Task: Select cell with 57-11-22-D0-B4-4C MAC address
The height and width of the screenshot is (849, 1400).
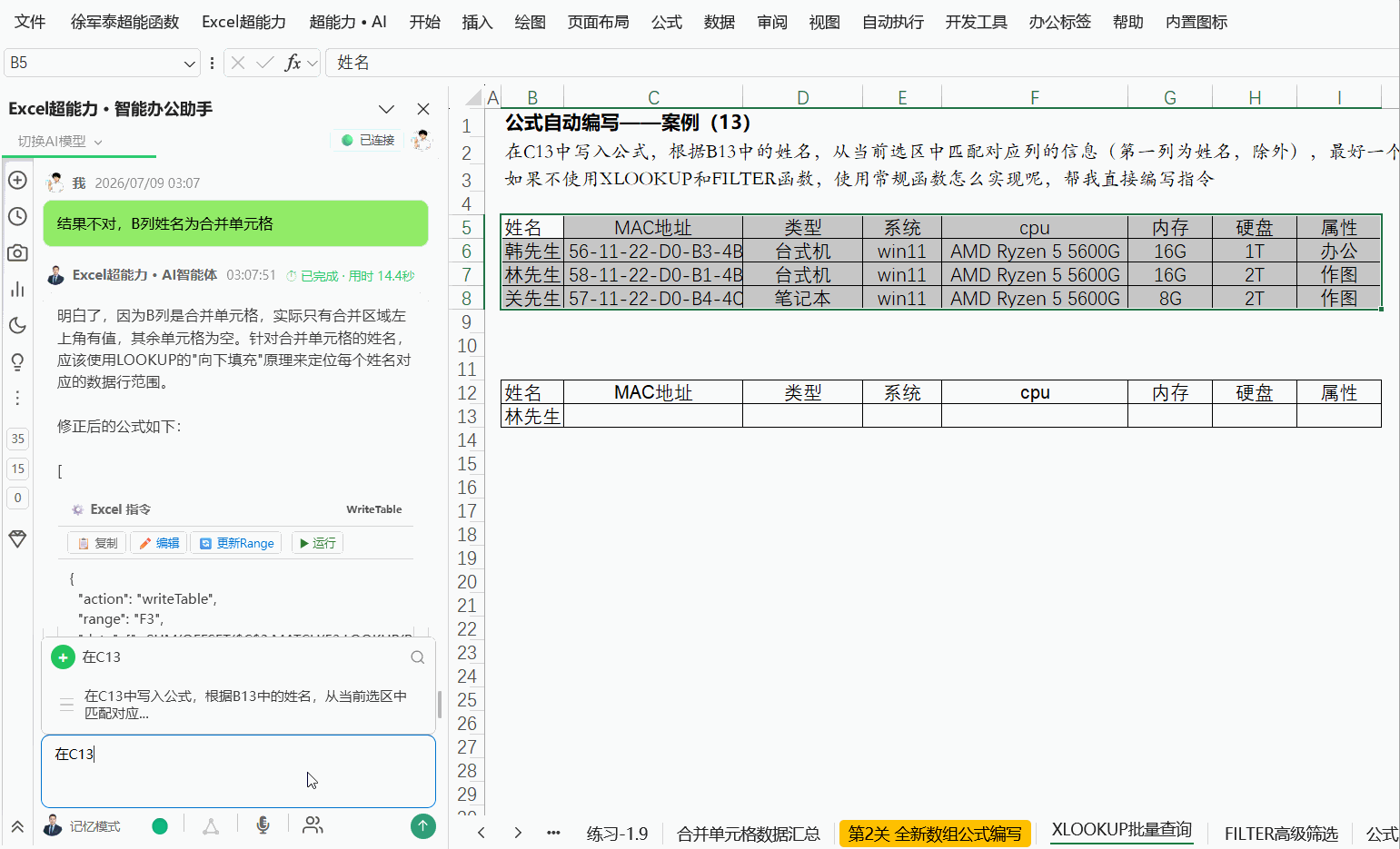Action: [653, 298]
